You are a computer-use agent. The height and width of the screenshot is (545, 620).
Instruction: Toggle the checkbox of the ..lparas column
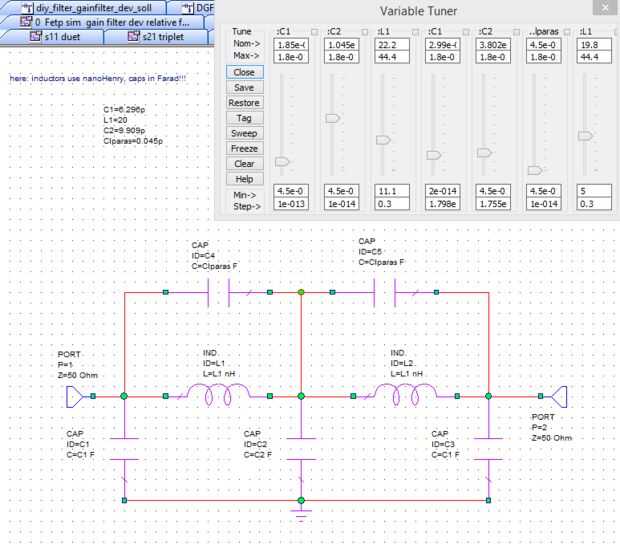point(567,32)
